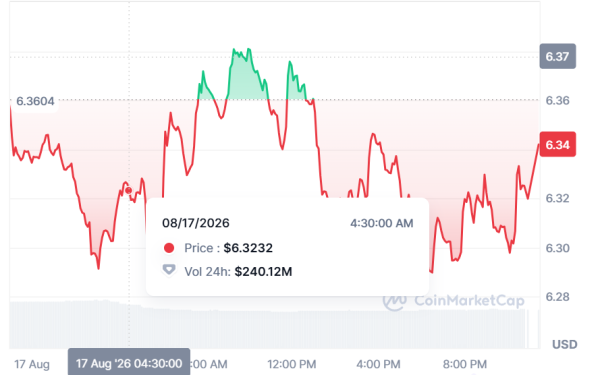Viewport: 600px width, 375px height.
Task: Click the 17 Aug date axis label
Action: click(32, 364)
